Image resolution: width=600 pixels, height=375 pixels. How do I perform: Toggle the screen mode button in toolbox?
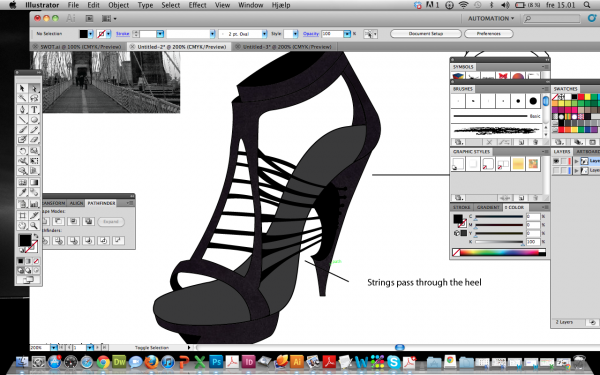click(x=28, y=280)
